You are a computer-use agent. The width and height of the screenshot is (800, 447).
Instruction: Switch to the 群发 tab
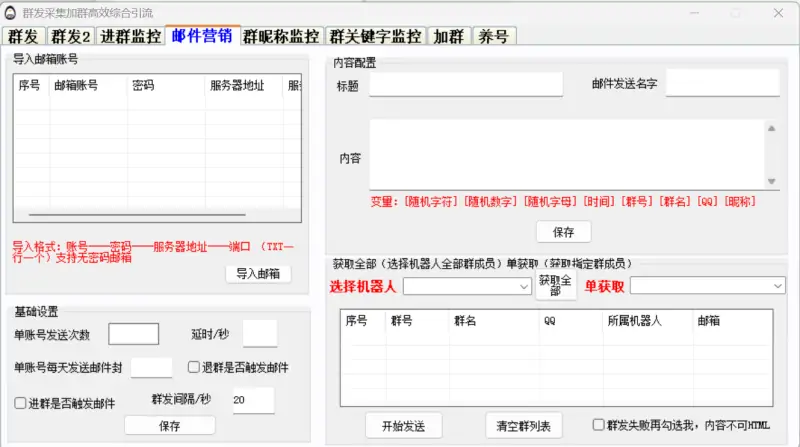[x=22, y=37]
